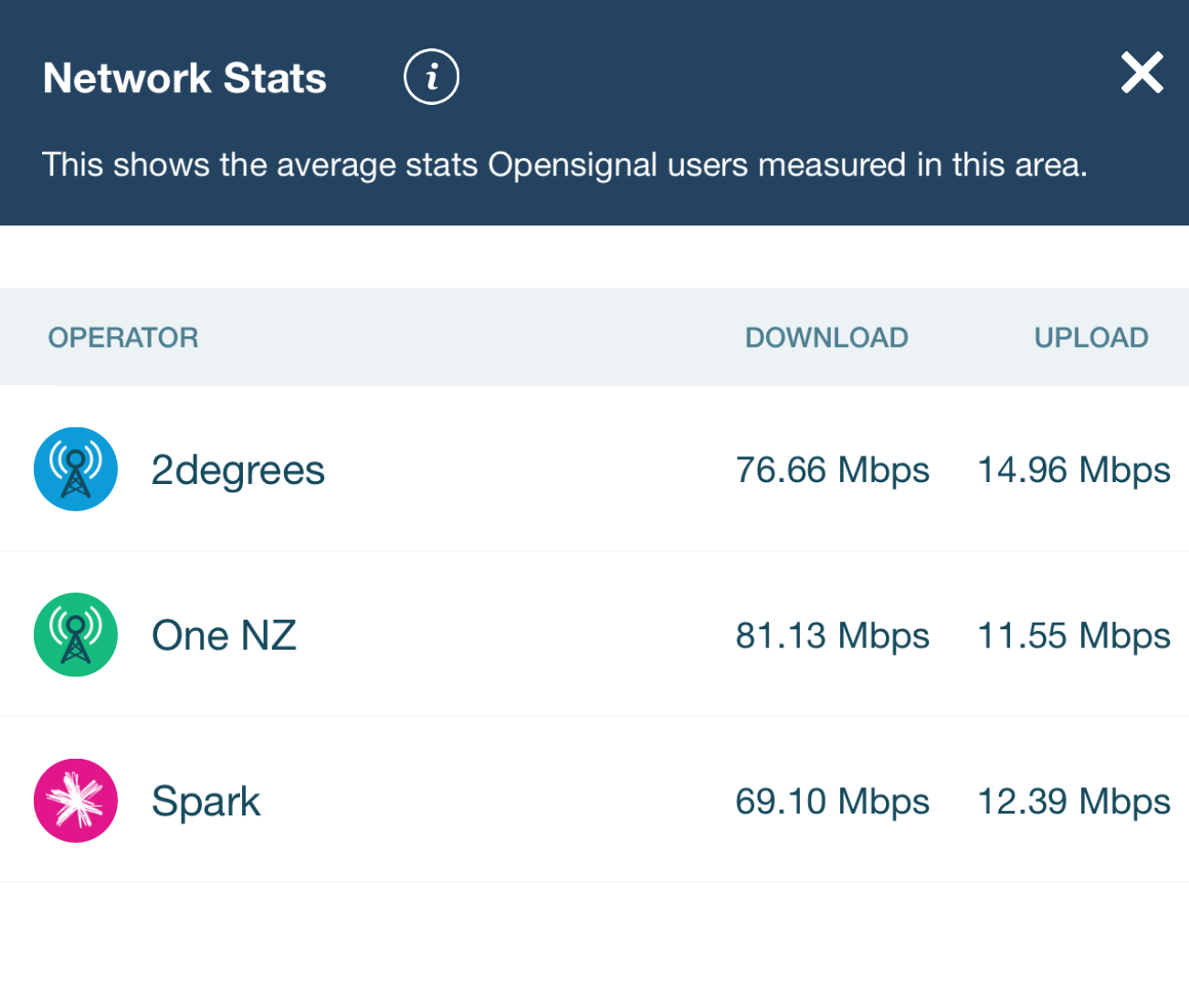Select the 2degrees operator name
The height and width of the screenshot is (1008, 1189).
pos(237,470)
